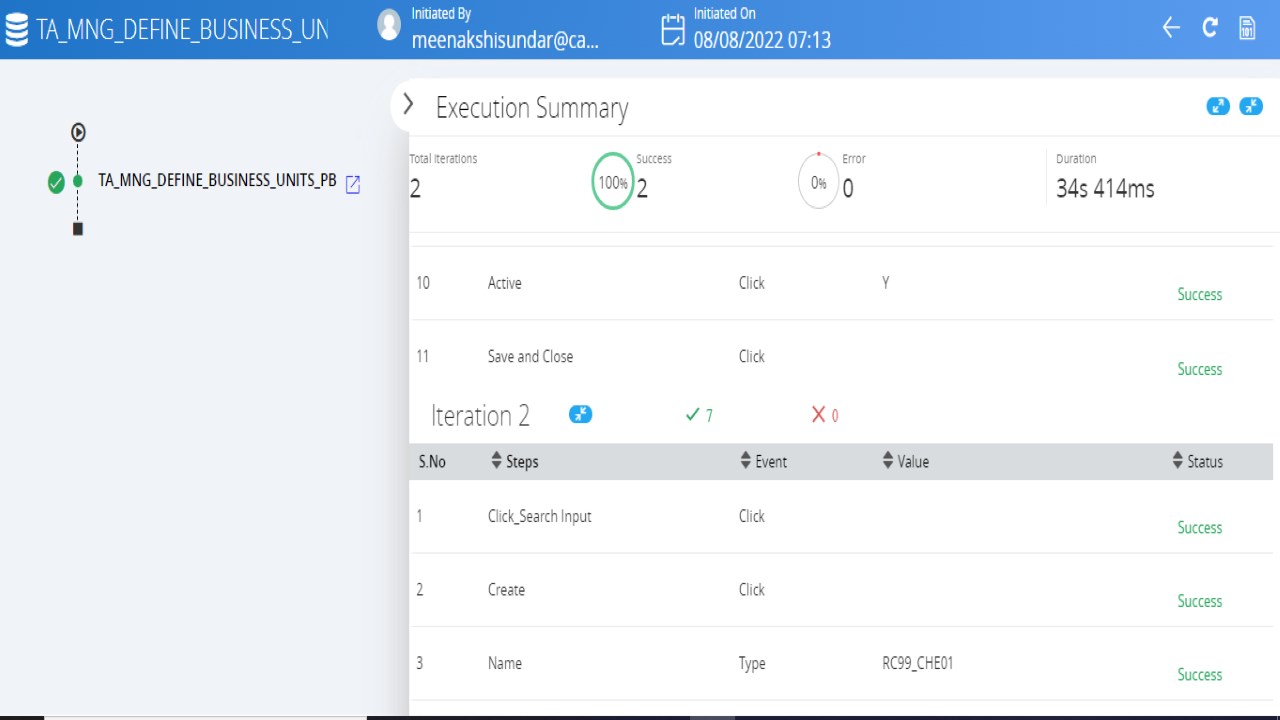Click the refresh icon in header
1280x720 pixels.
1210,28
